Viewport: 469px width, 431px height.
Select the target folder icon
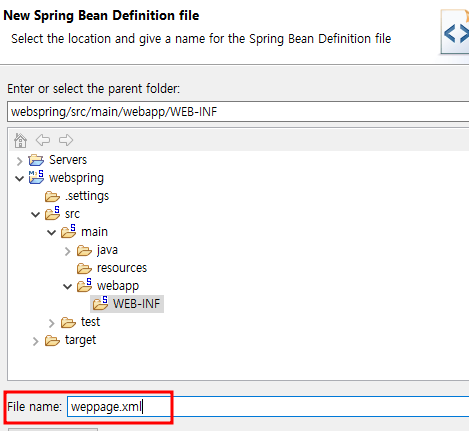52,340
